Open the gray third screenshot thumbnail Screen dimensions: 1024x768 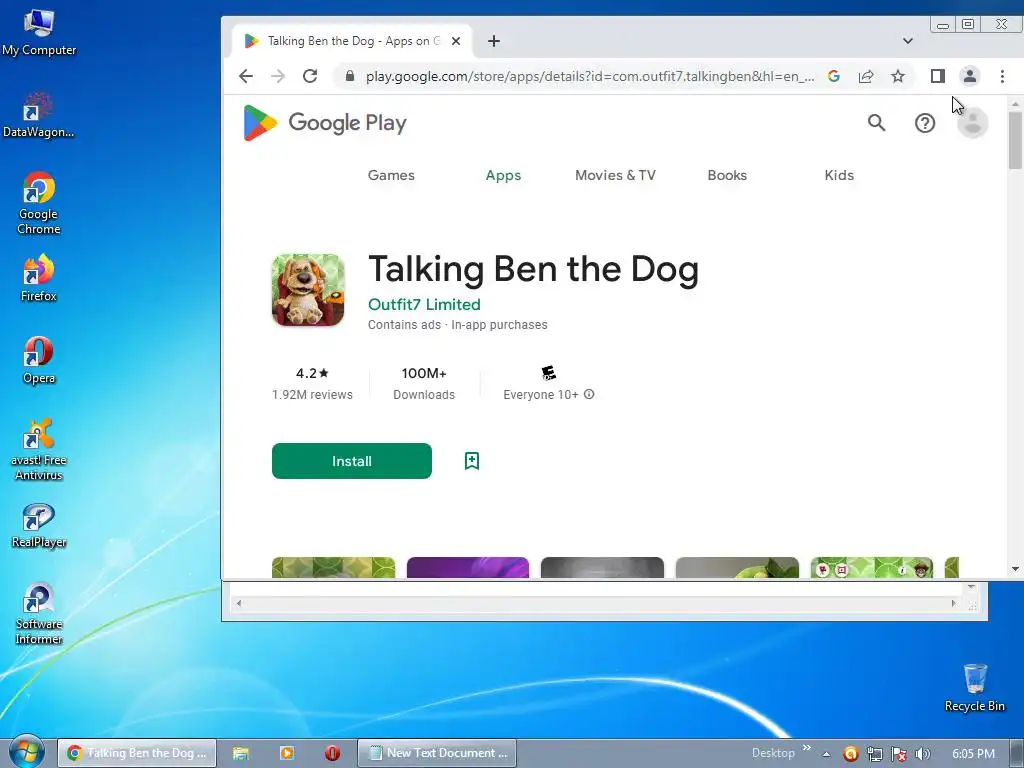coord(602,568)
